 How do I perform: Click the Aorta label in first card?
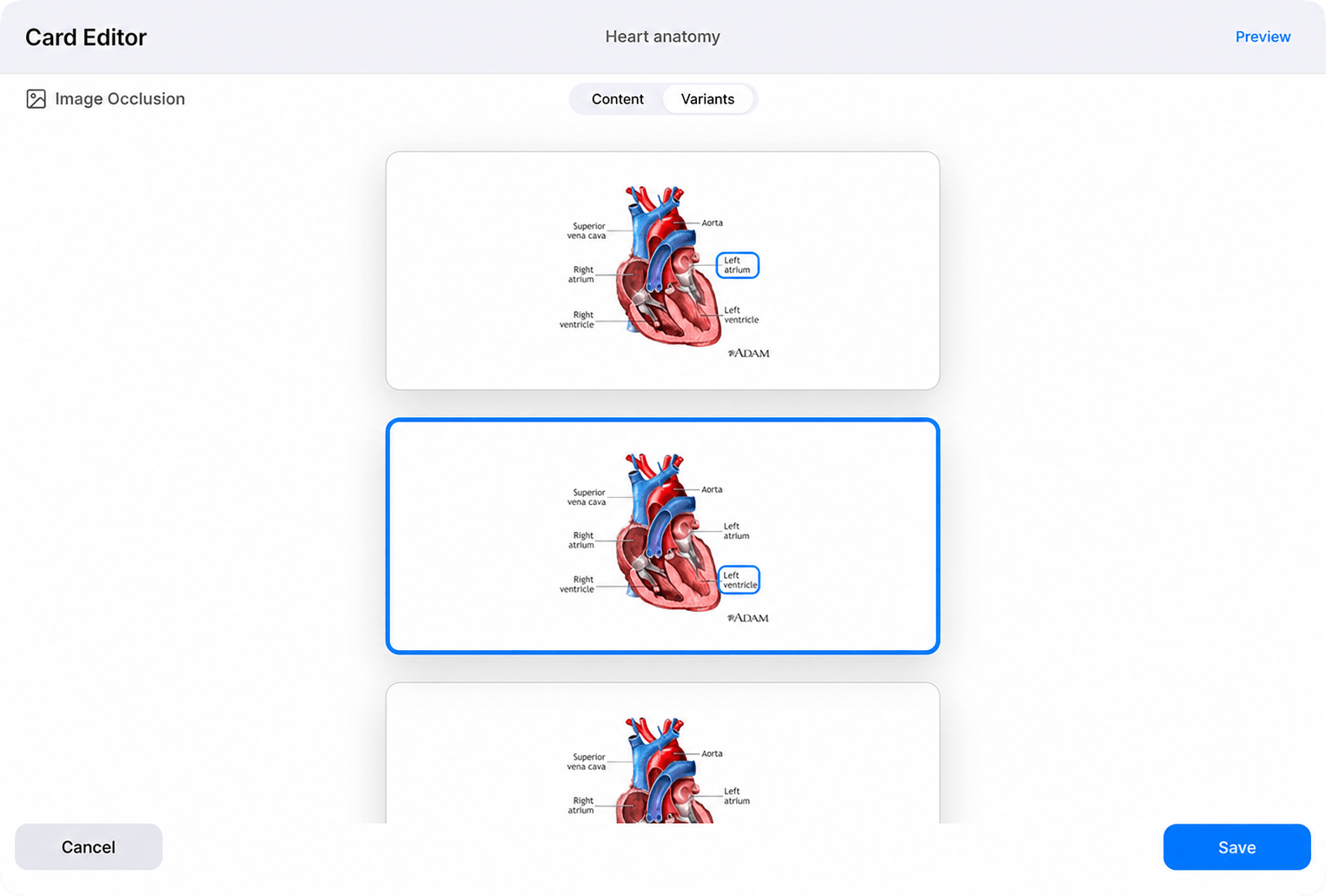pyautogui.click(x=712, y=223)
